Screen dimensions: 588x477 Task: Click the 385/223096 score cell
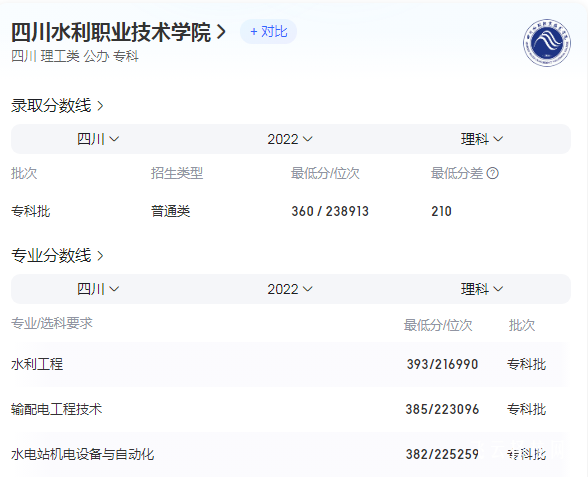point(442,409)
